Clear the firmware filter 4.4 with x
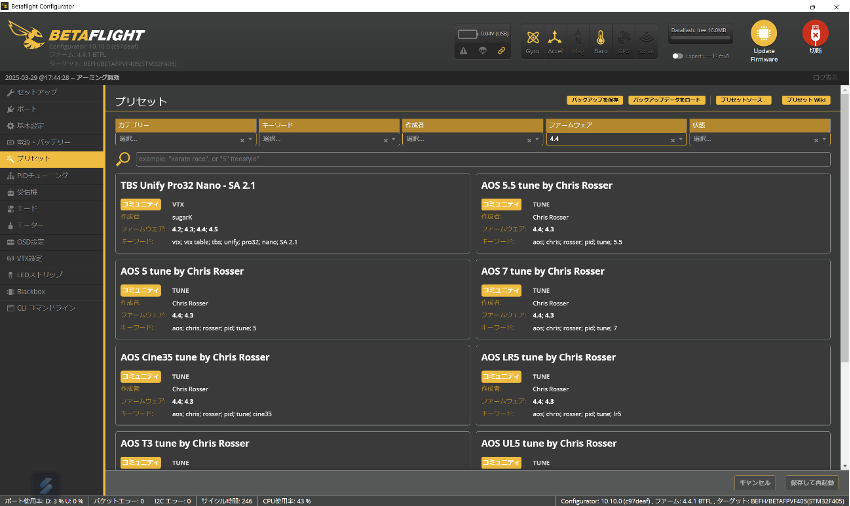Image resolution: width=850 pixels, height=506 pixels. 672,140
